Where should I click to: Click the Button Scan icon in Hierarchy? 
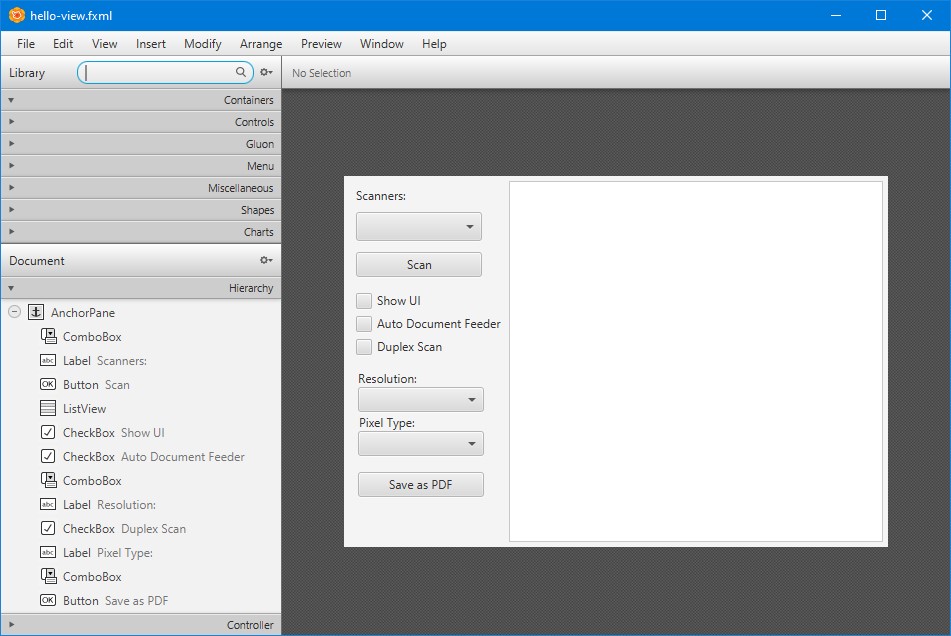(x=48, y=384)
